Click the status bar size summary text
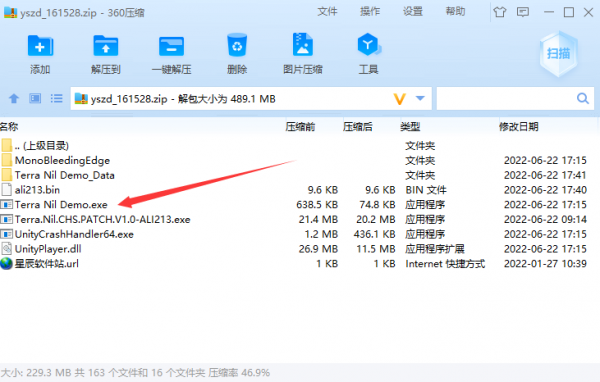Viewport: 600px width, 382px height. click(x=135, y=372)
